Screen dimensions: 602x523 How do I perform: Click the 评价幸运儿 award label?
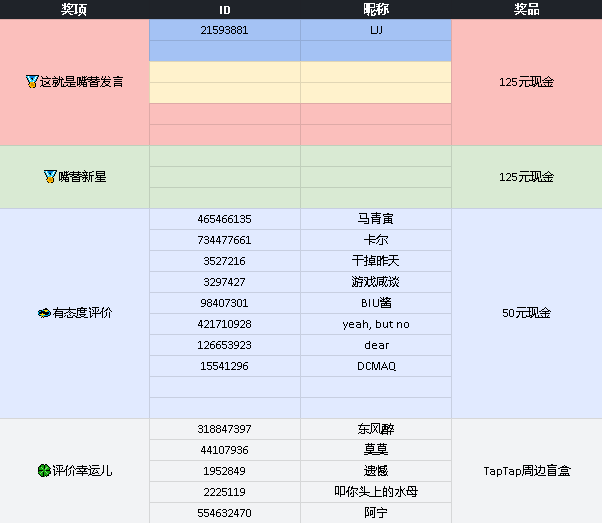(82, 471)
